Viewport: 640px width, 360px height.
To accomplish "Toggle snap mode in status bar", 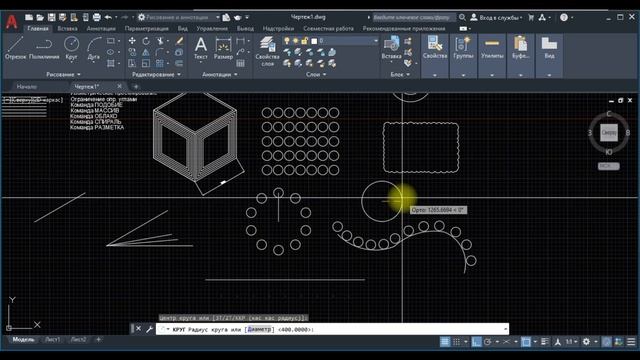I will [x=457, y=342].
